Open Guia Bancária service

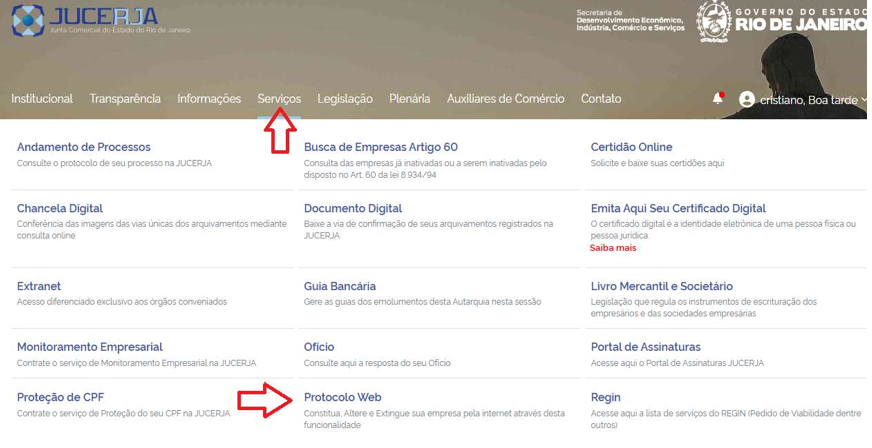pyautogui.click(x=340, y=286)
